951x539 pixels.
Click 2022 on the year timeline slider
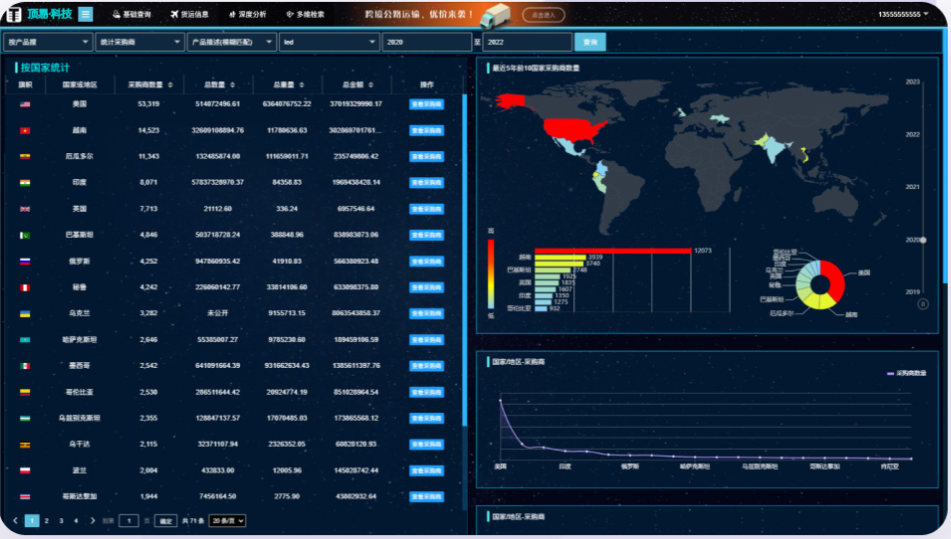[x=912, y=134]
